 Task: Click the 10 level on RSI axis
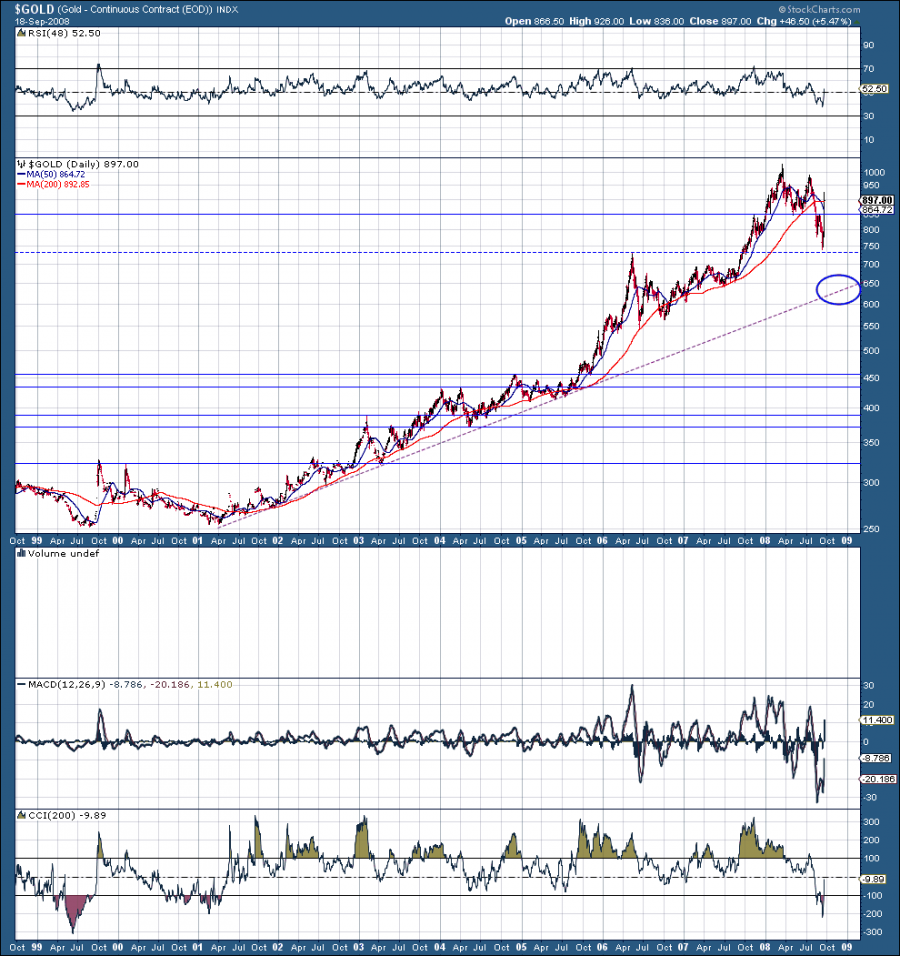(x=868, y=140)
